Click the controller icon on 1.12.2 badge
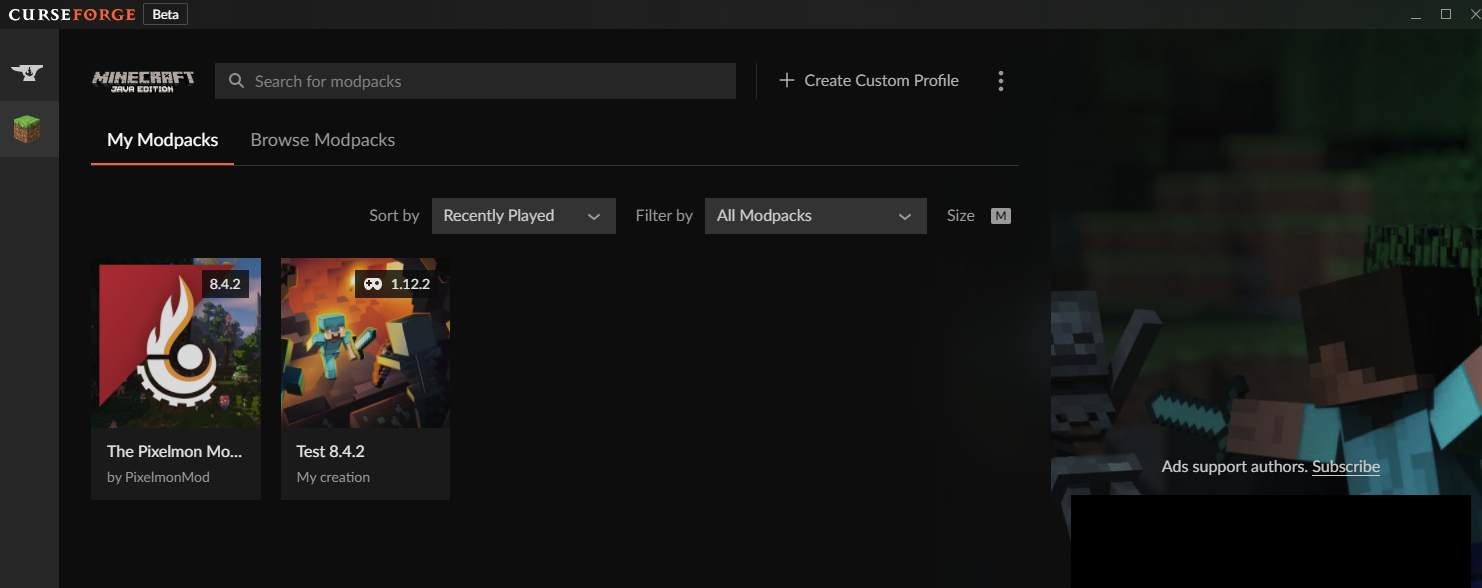This screenshot has width=1482, height=588. (x=373, y=284)
